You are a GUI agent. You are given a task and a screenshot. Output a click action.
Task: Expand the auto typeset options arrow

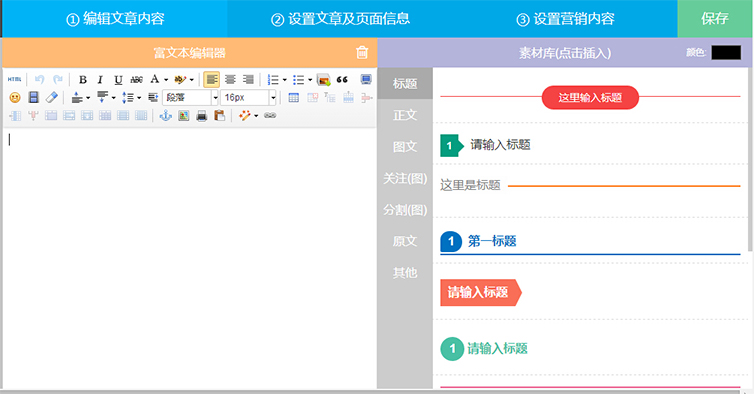pyautogui.click(x=256, y=116)
